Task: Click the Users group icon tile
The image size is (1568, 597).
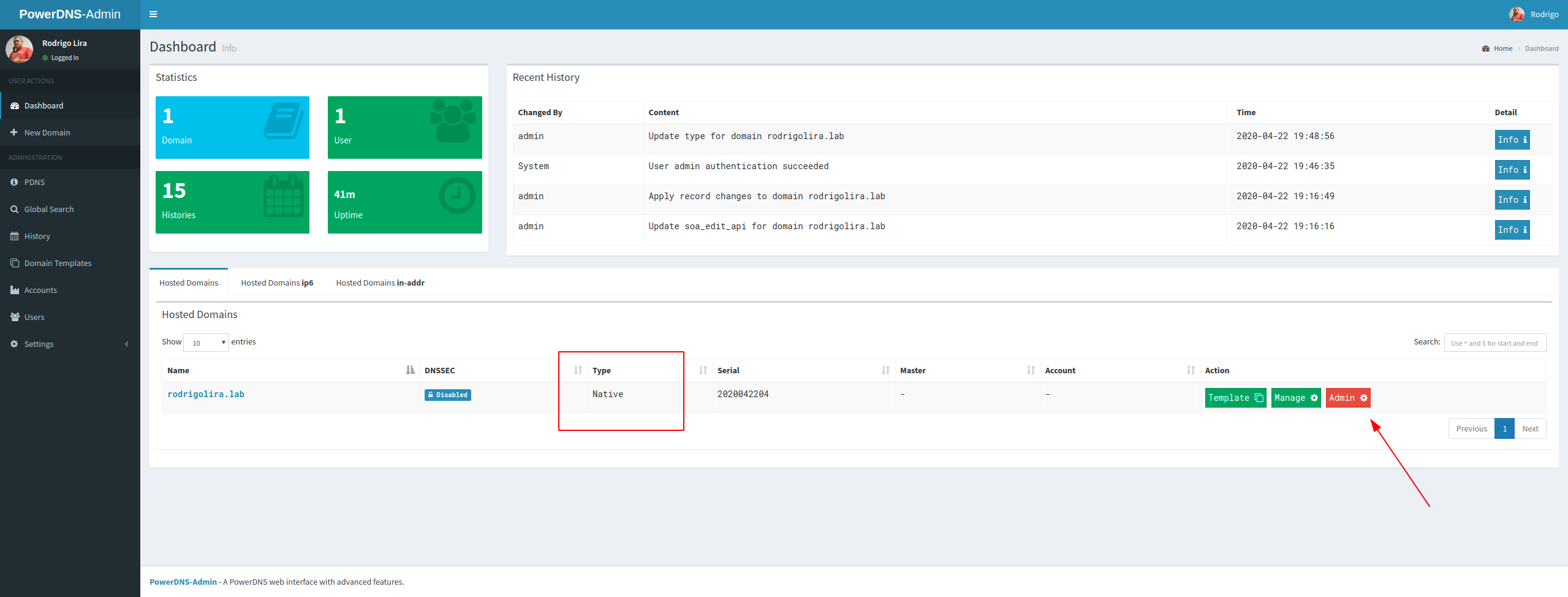Action: pyautogui.click(x=452, y=121)
